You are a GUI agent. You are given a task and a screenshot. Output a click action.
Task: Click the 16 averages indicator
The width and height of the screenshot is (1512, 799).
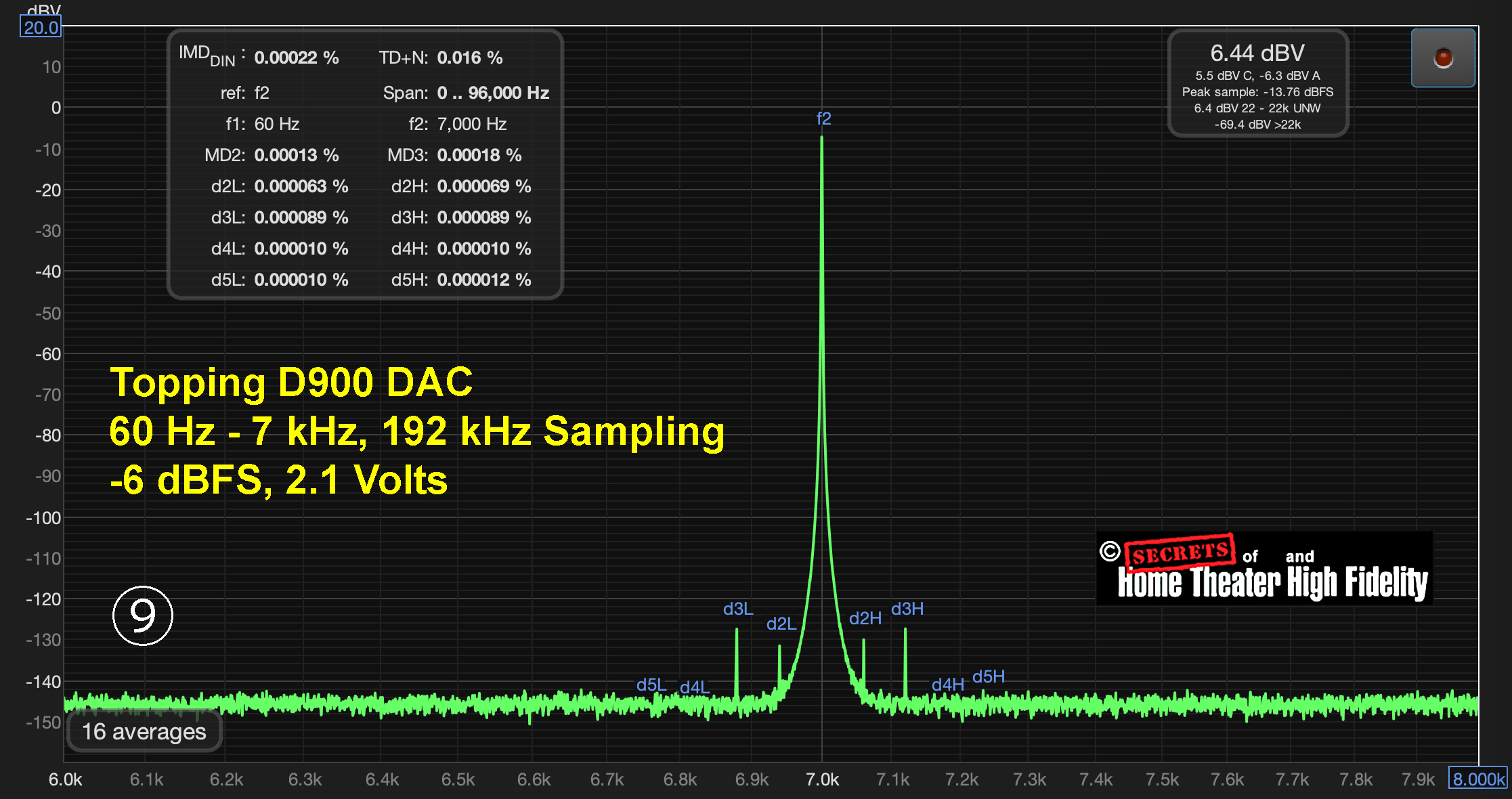click(144, 732)
